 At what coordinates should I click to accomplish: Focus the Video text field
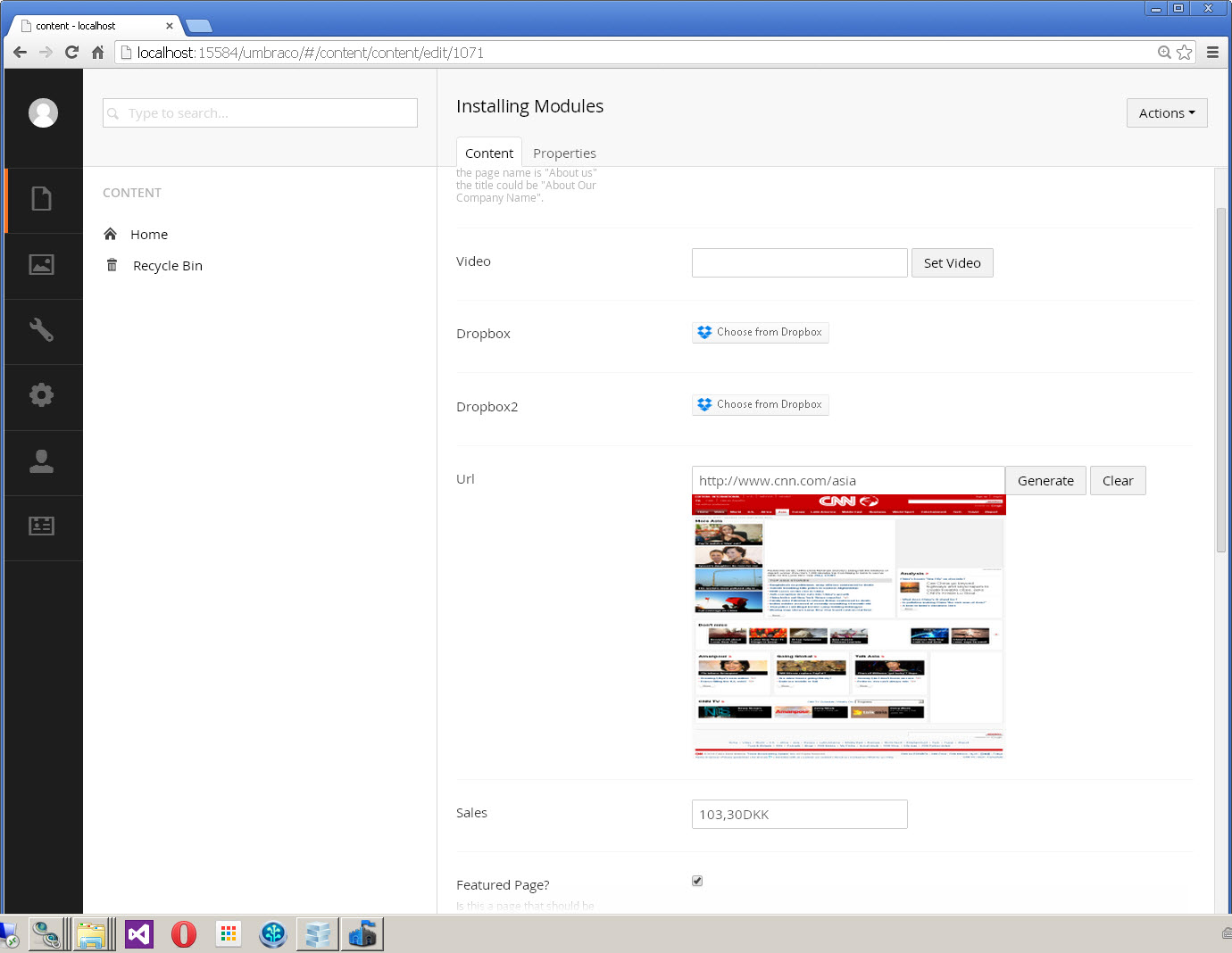pyautogui.click(x=800, y=263)
